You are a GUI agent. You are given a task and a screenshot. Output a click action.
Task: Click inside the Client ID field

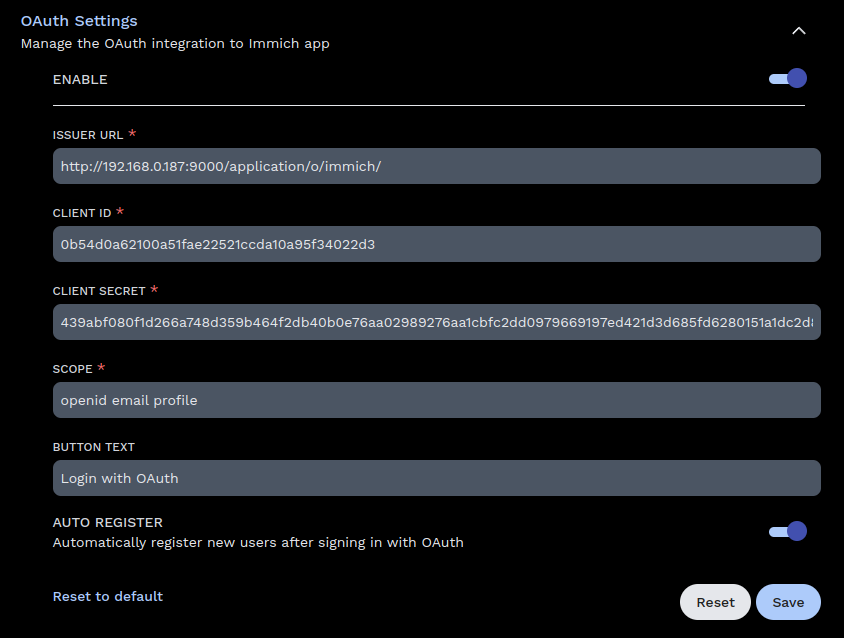point(435,244)
